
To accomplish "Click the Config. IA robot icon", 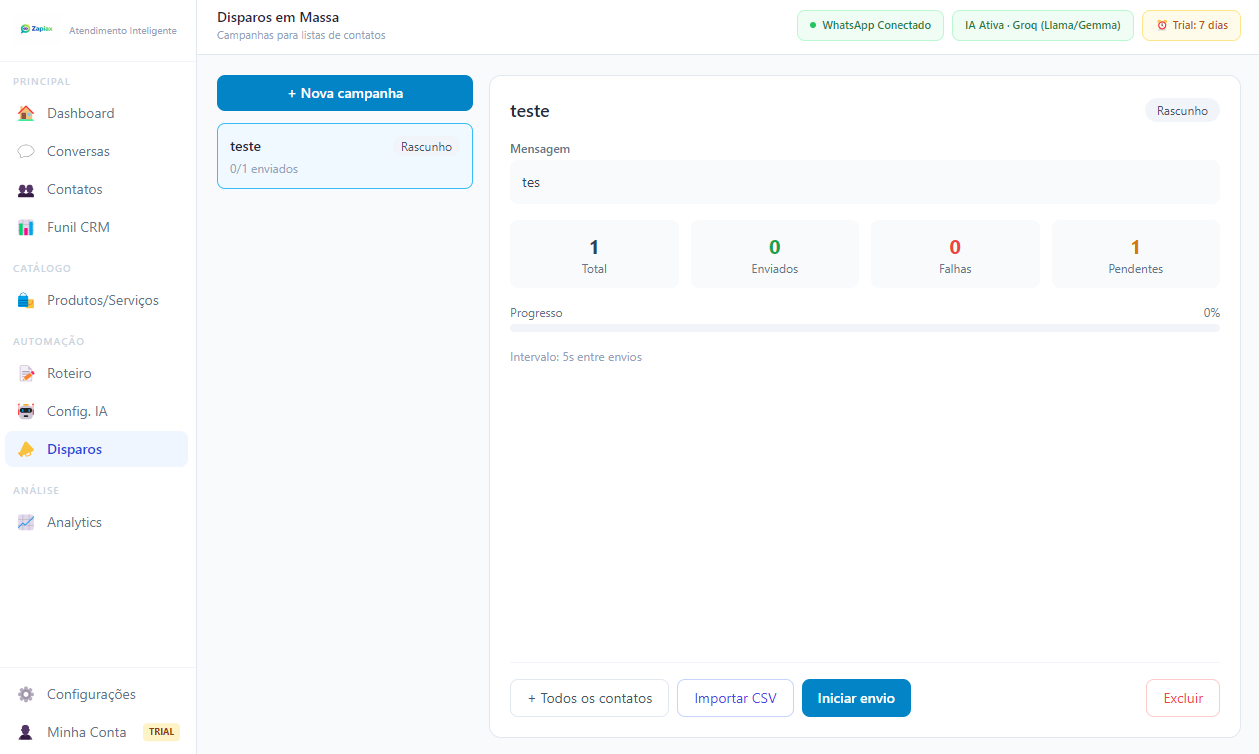I will coord(26,412).
